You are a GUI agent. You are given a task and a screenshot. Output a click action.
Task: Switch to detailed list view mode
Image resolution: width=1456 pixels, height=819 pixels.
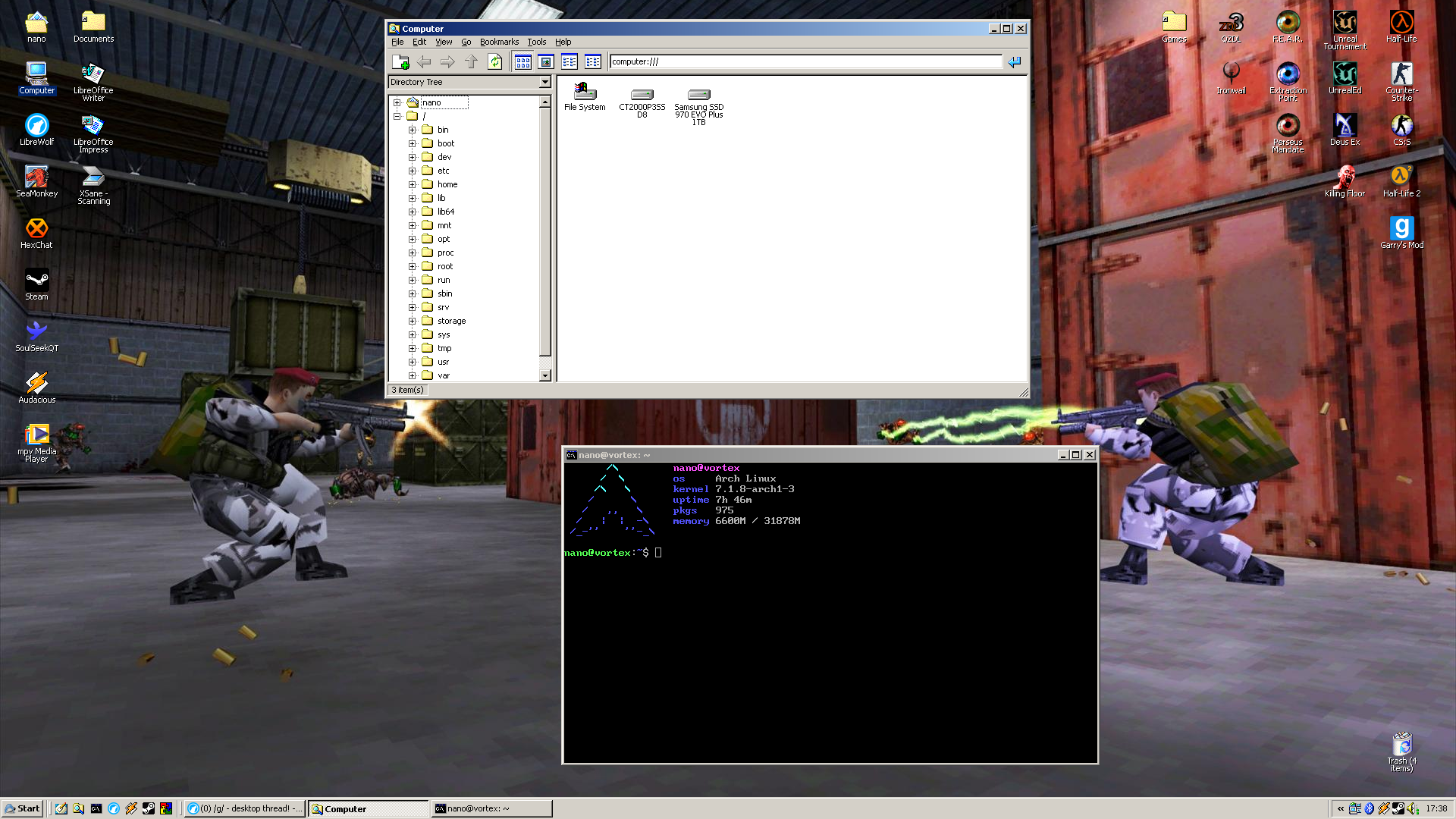(593, 62)
